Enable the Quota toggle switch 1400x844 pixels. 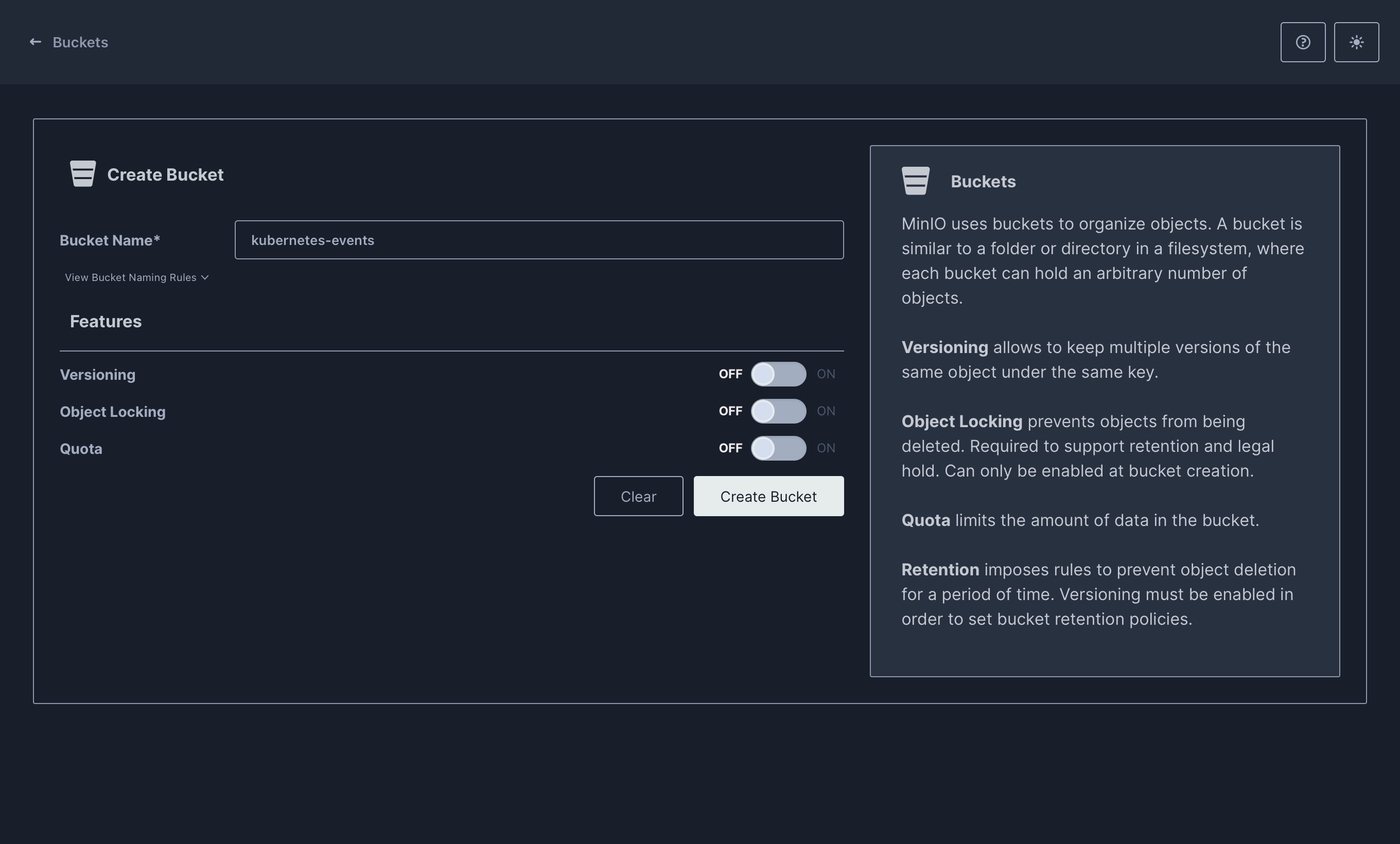(x=778, y=448)
